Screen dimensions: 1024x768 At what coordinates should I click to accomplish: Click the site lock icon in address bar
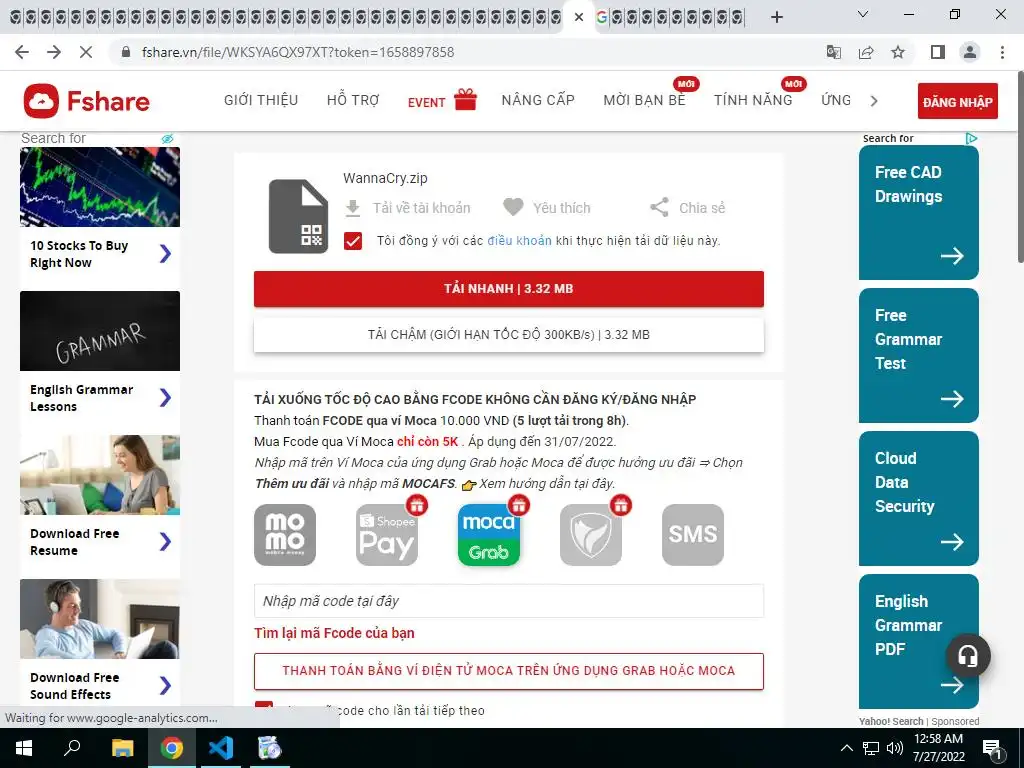coord(127,52)
